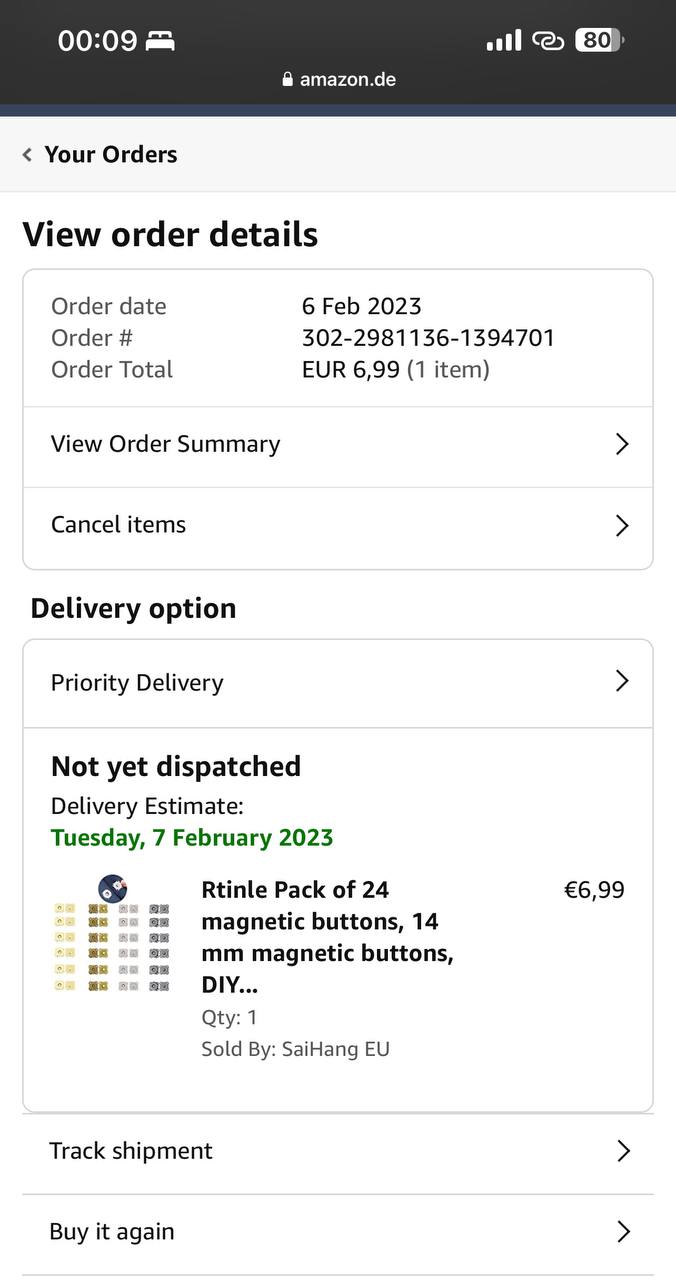Go back to Your Orders
Screen dimensions: 676x1280
click(x=111, y=155)
